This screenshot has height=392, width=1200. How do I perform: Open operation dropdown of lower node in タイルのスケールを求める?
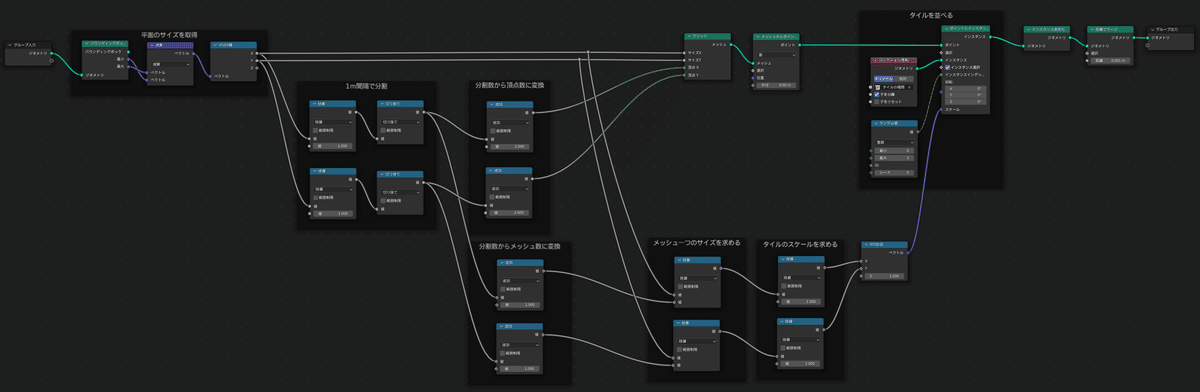(801, 339)
